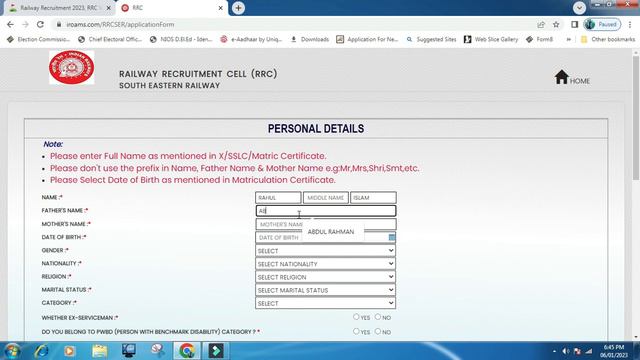640x360 pixels.
Task: Select YES for Whether Ex-Serviceman
Action: pos(356,317)
